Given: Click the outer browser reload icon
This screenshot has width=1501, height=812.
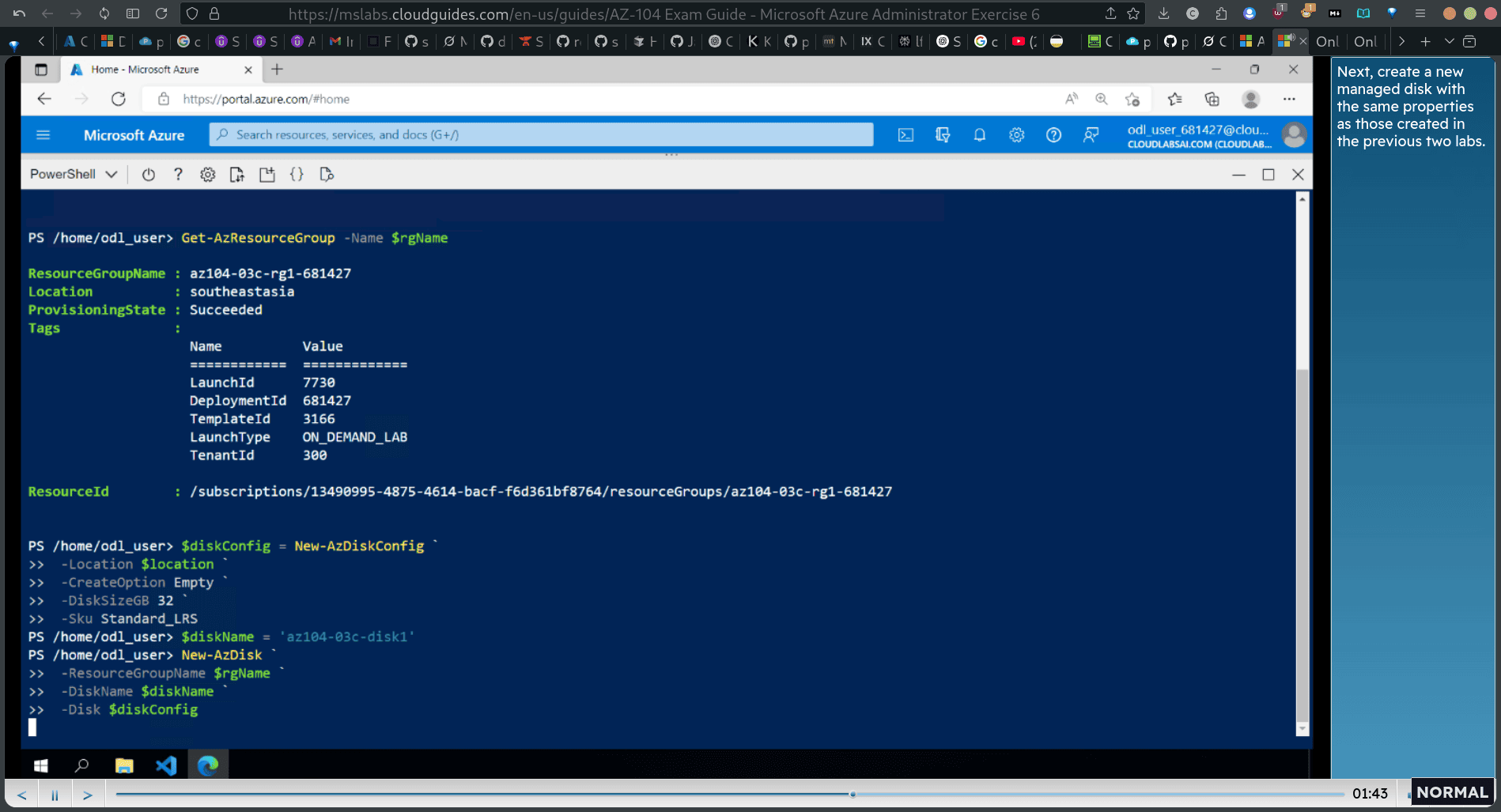Looking at the screenshot, I should coord(161,13).
